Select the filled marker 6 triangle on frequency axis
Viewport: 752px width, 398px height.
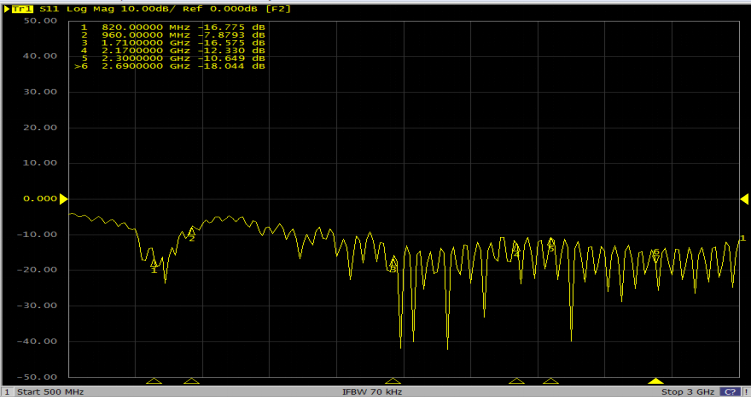click(x=656, y=381)
